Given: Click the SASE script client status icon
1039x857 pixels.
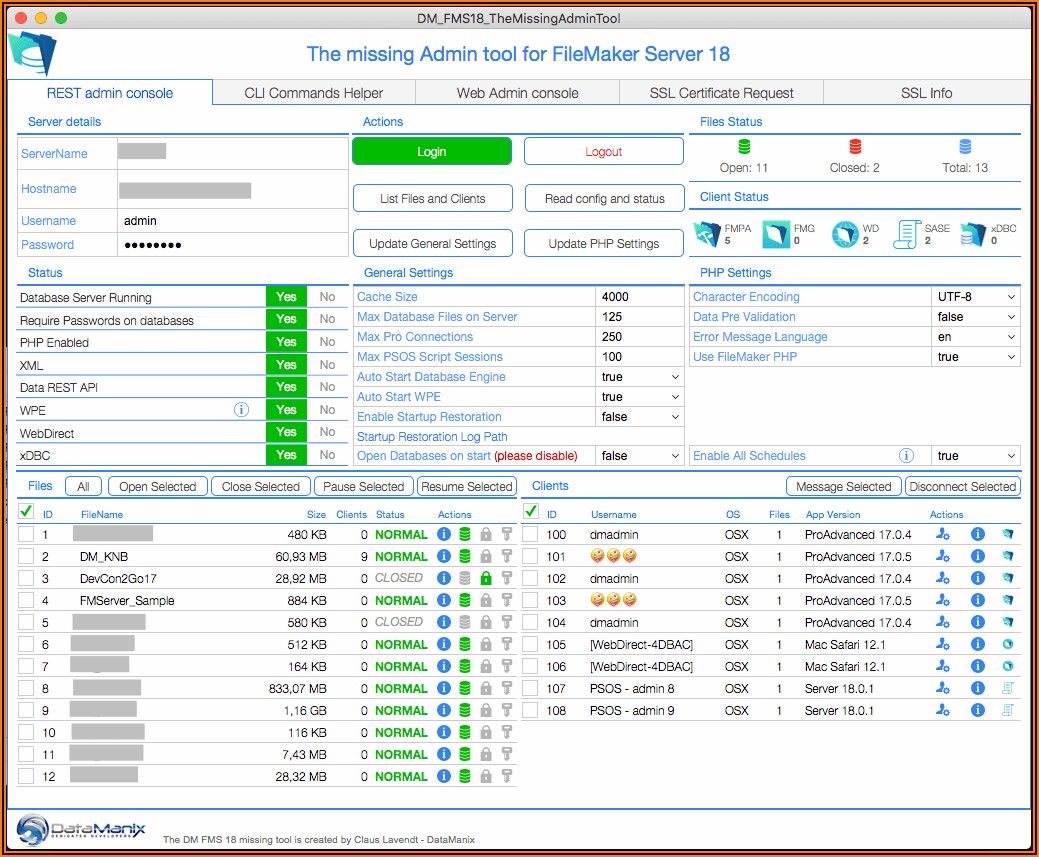Looking at the screenshot, I should point(906,235).
